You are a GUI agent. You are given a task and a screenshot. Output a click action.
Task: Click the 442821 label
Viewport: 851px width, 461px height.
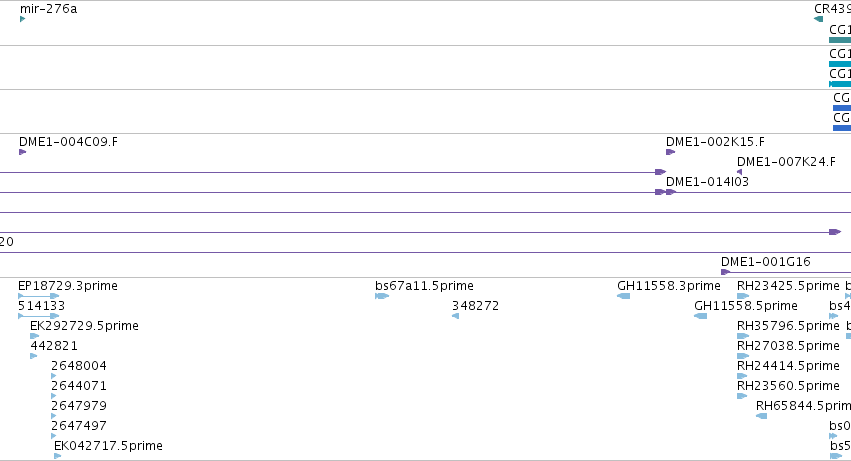coord(54,346)
